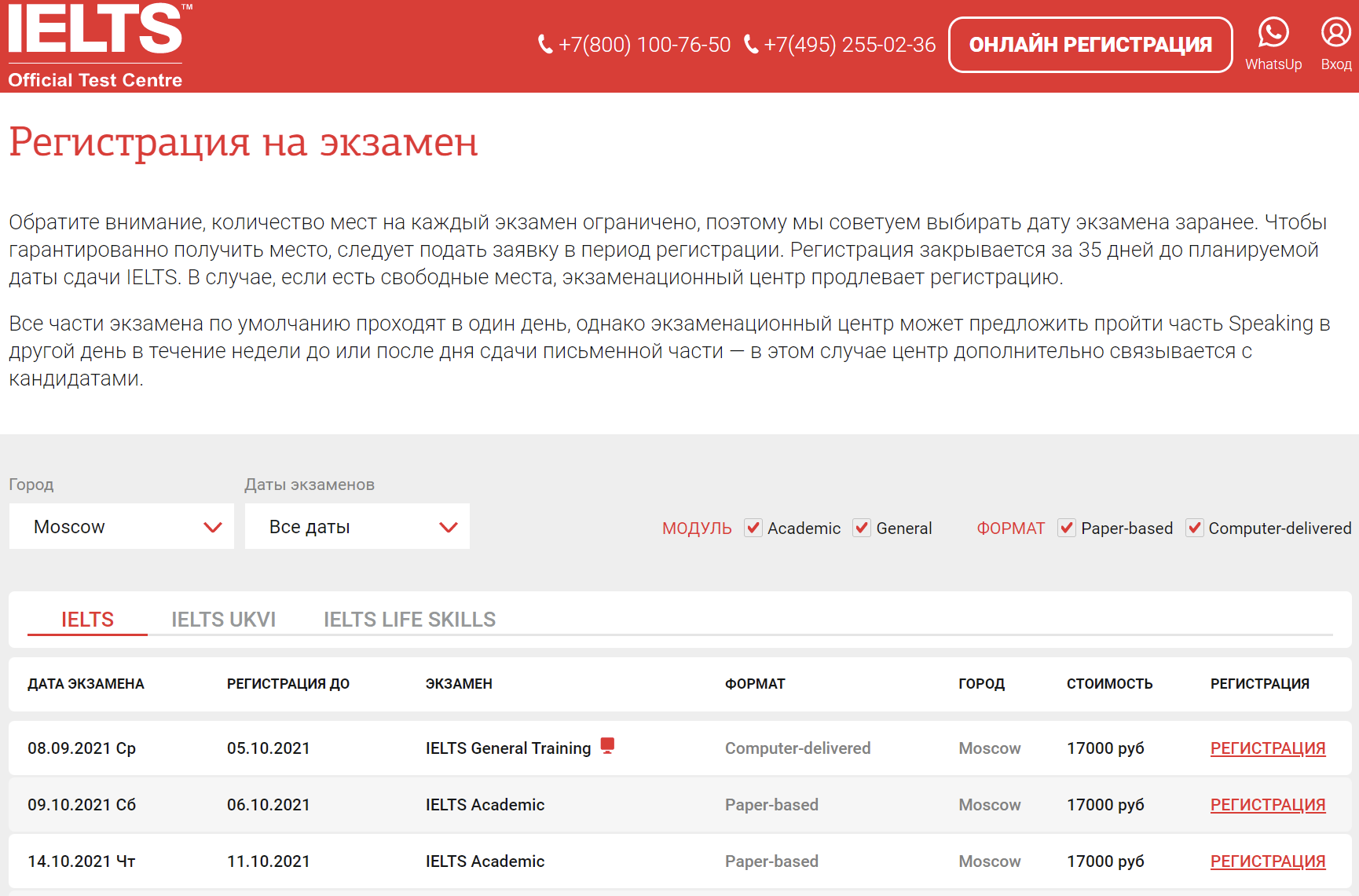Viewport: 1359px width, 896px height.
Task: Click the ДАТА ЭКЗАМЕНА column header
Action: tap(86, 684)
